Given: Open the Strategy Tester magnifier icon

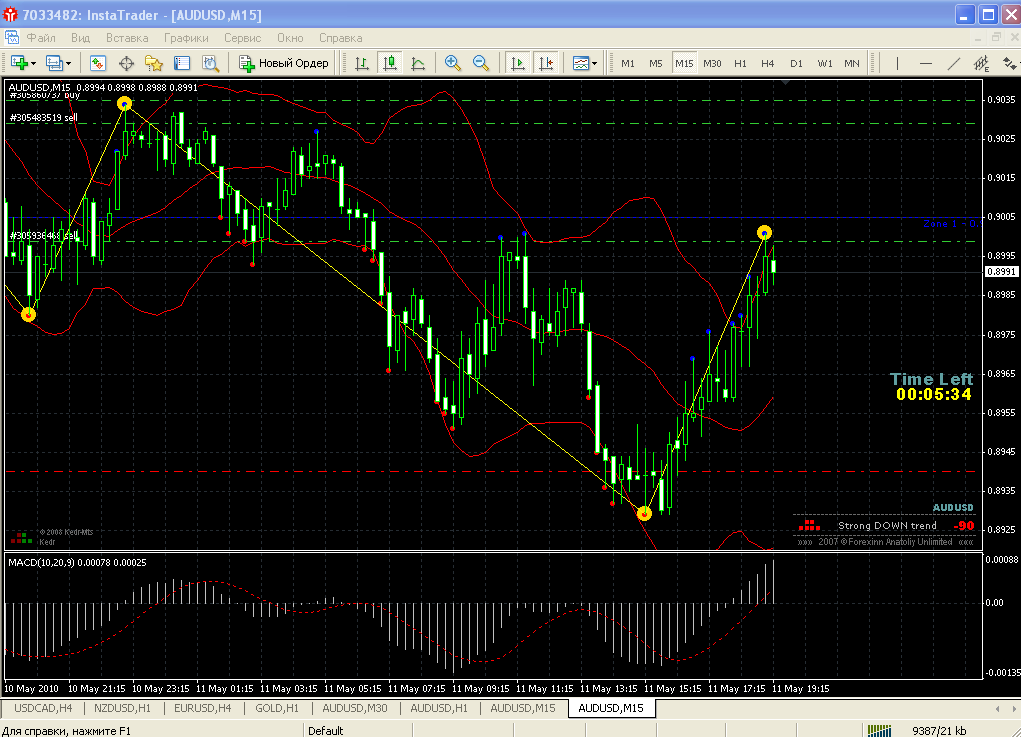Looking at the screenshot, I should [210, 63].
